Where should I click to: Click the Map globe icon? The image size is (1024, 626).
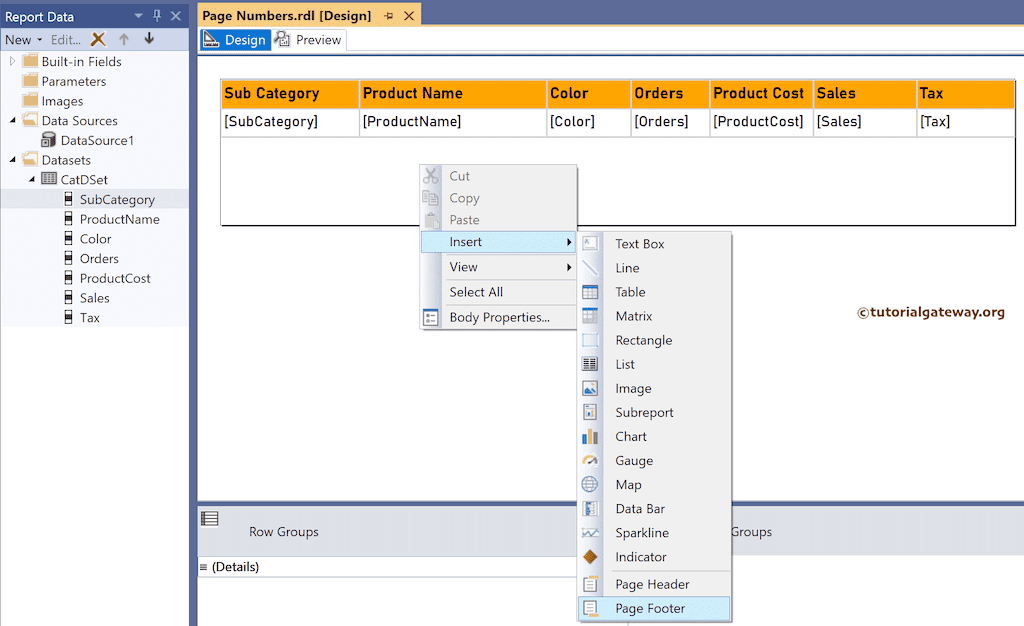coord(590,485)
